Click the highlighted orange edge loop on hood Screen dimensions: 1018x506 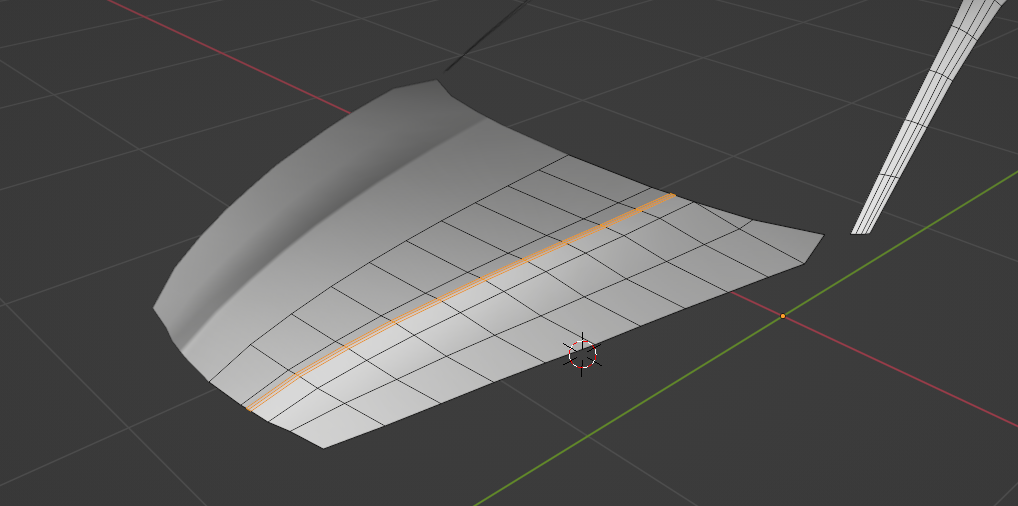pyautogui.click(x=460, y=290)
